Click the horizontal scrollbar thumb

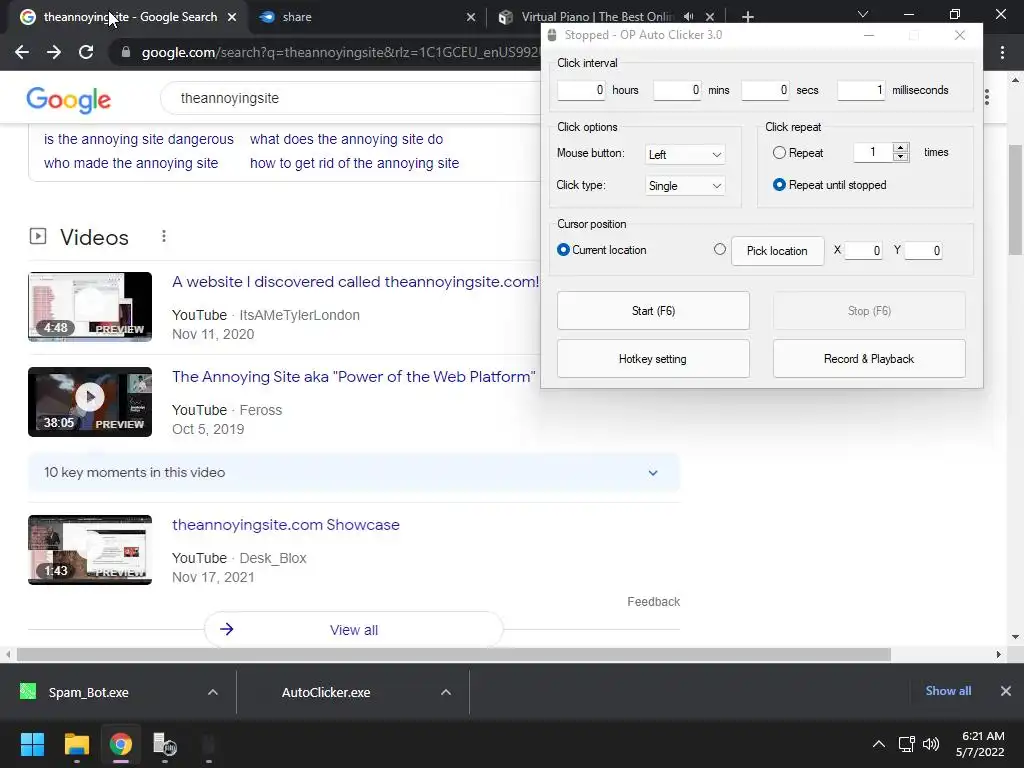pyautogui.click(x=454, y=654)
